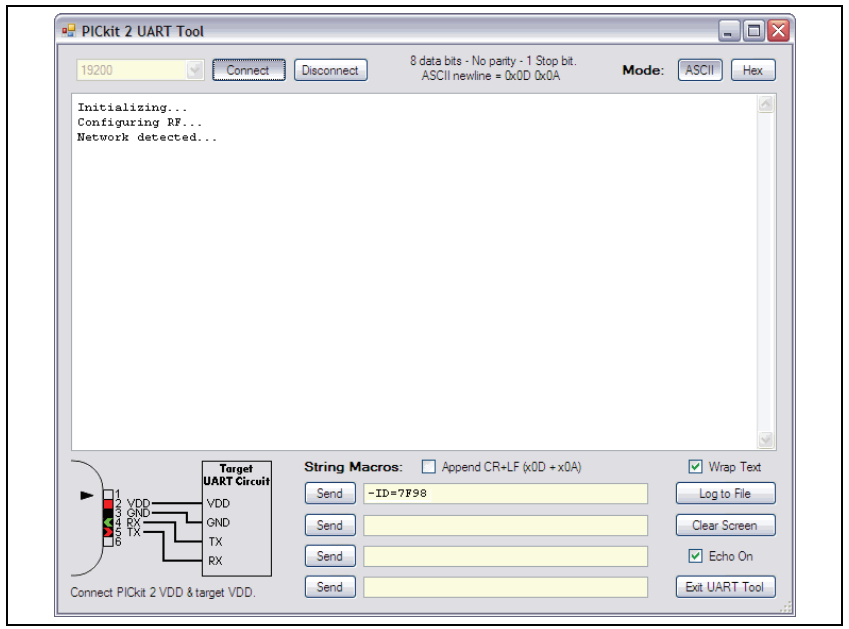Click Clear Screen button

pyautogui.click(x=726, y=525)
